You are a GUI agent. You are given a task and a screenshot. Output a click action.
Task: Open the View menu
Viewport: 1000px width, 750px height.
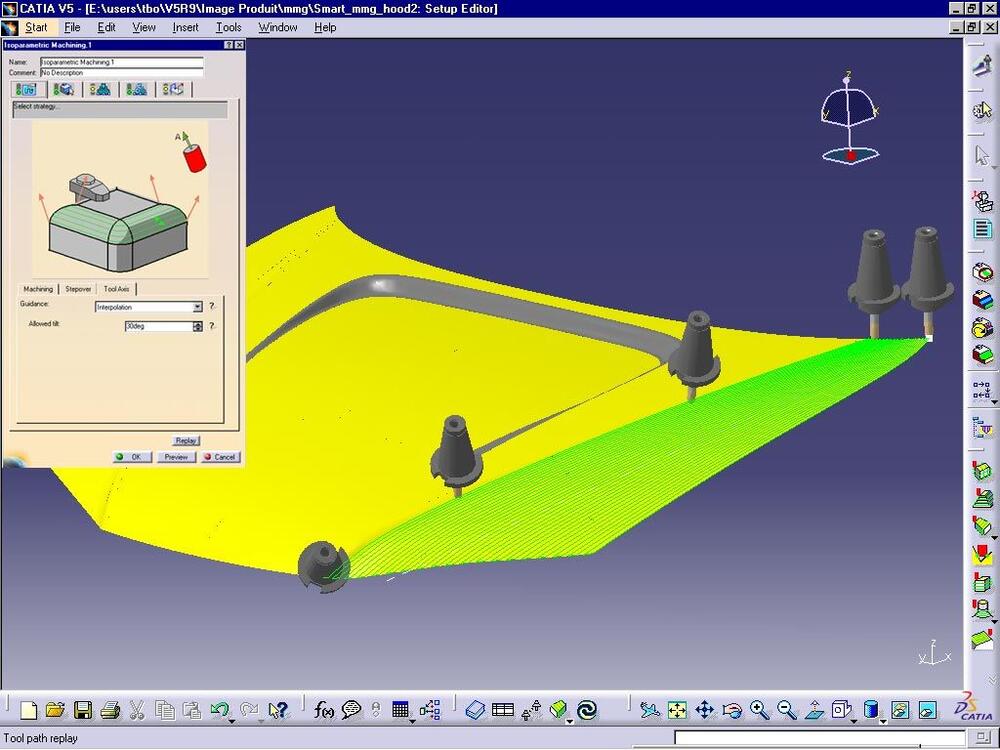[x=143, y=27]
